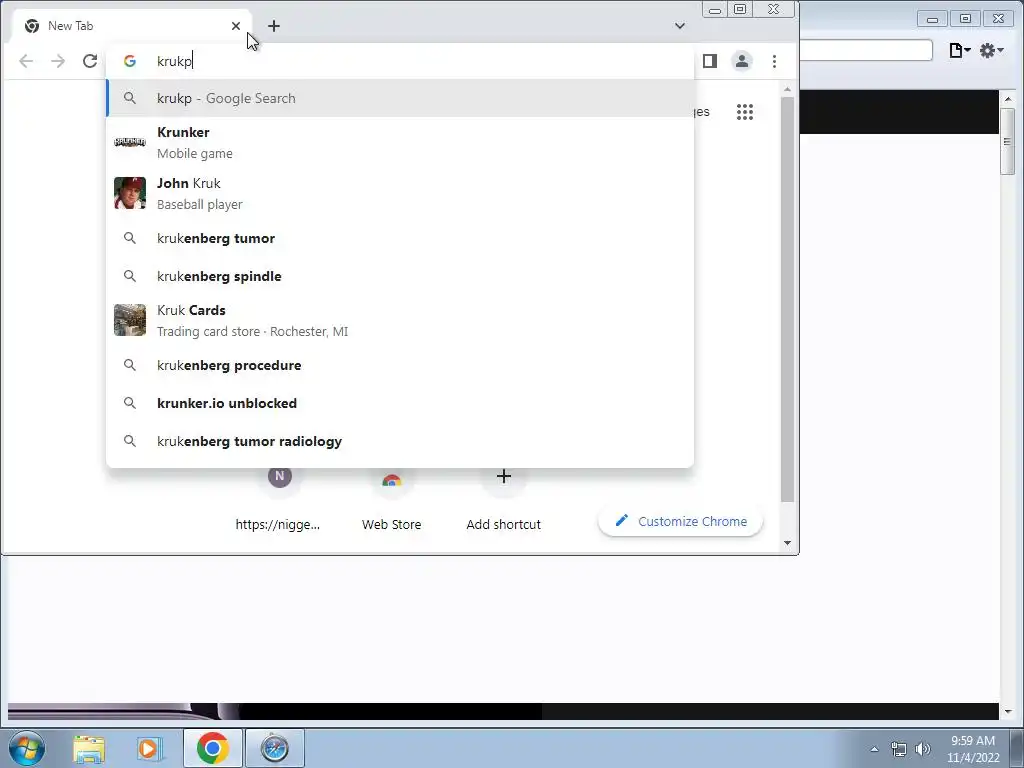Click the New Tab tab
The width and height of the screenshot is (1024, 768).
pyautogui.click(x=131, y=26)
